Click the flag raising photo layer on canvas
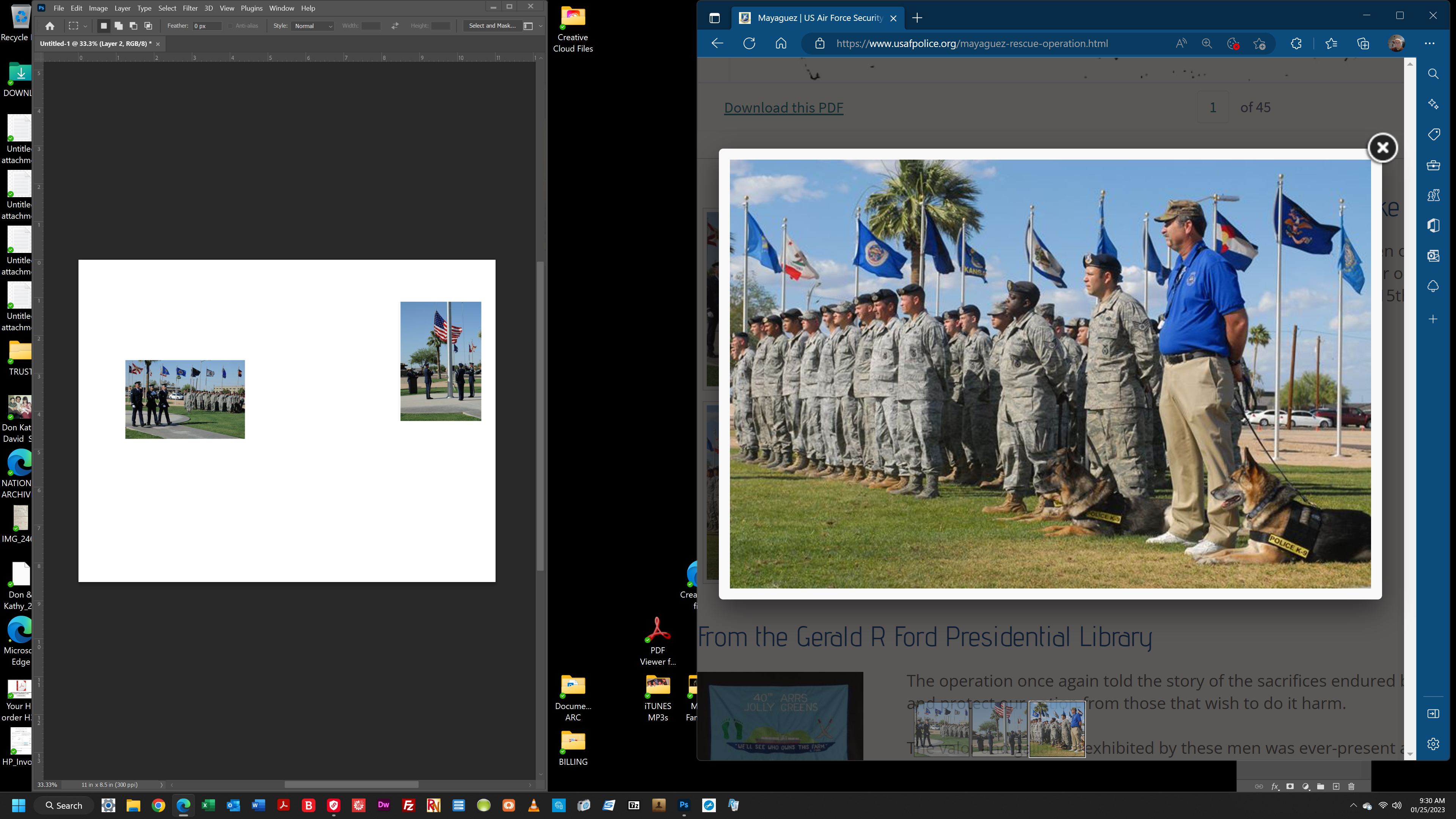The width and height of the screenshot is (1456, 819). point(441,361)
